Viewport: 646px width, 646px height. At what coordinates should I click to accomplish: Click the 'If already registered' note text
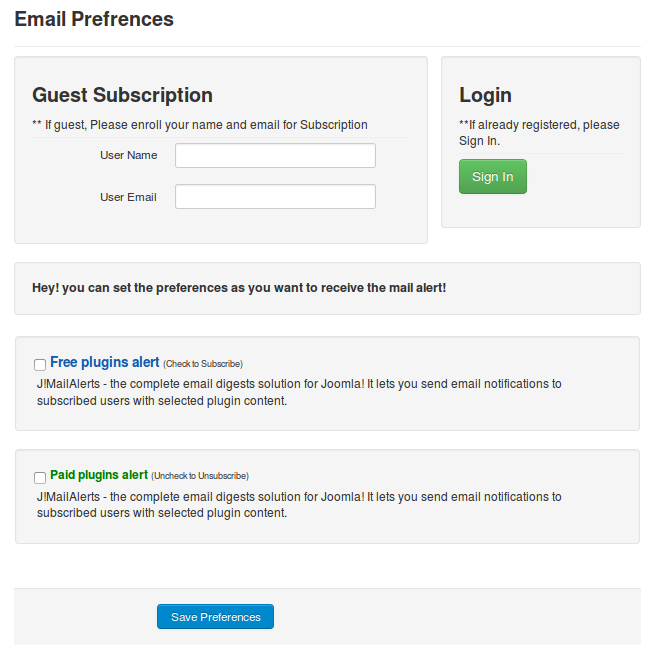539,133
